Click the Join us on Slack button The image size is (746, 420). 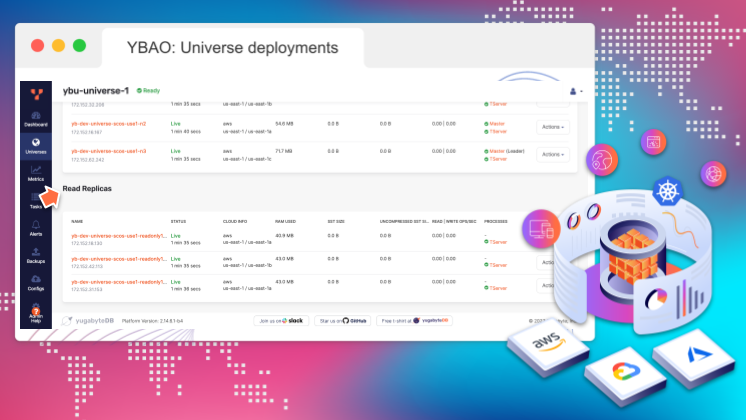coord(281,321)
